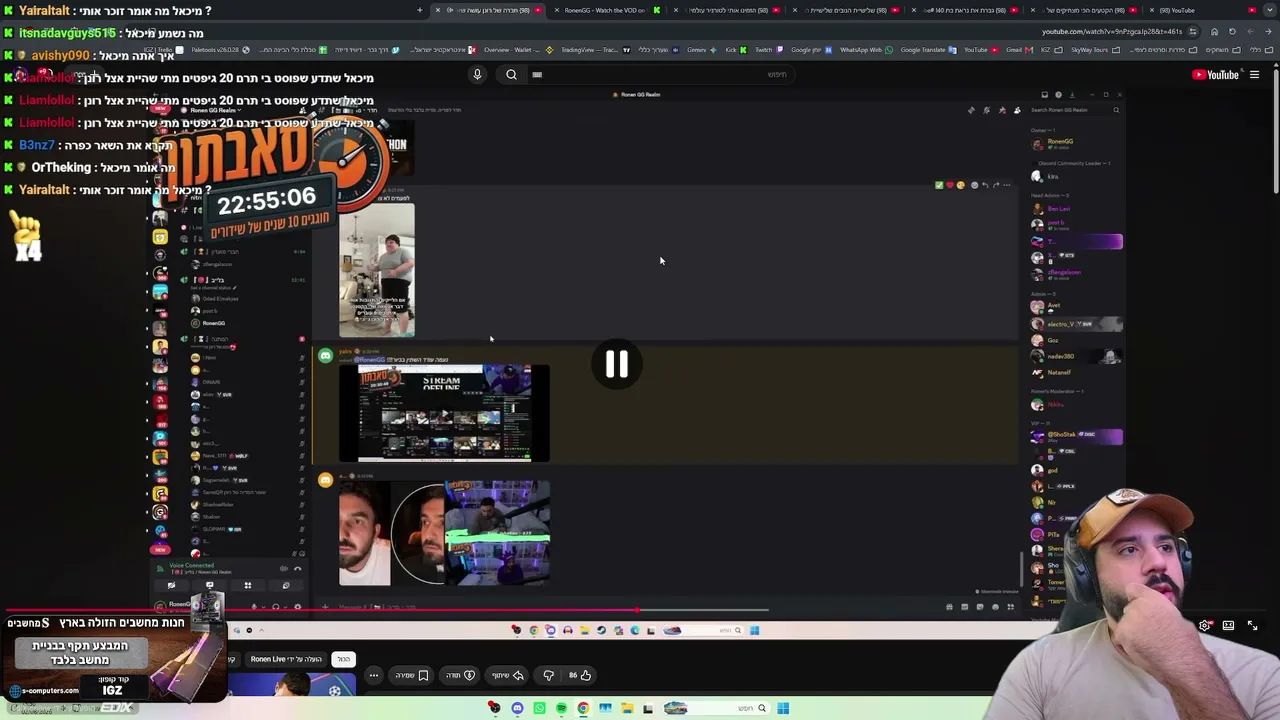
Task: Open the video player settings gear
Action: 1204,625
